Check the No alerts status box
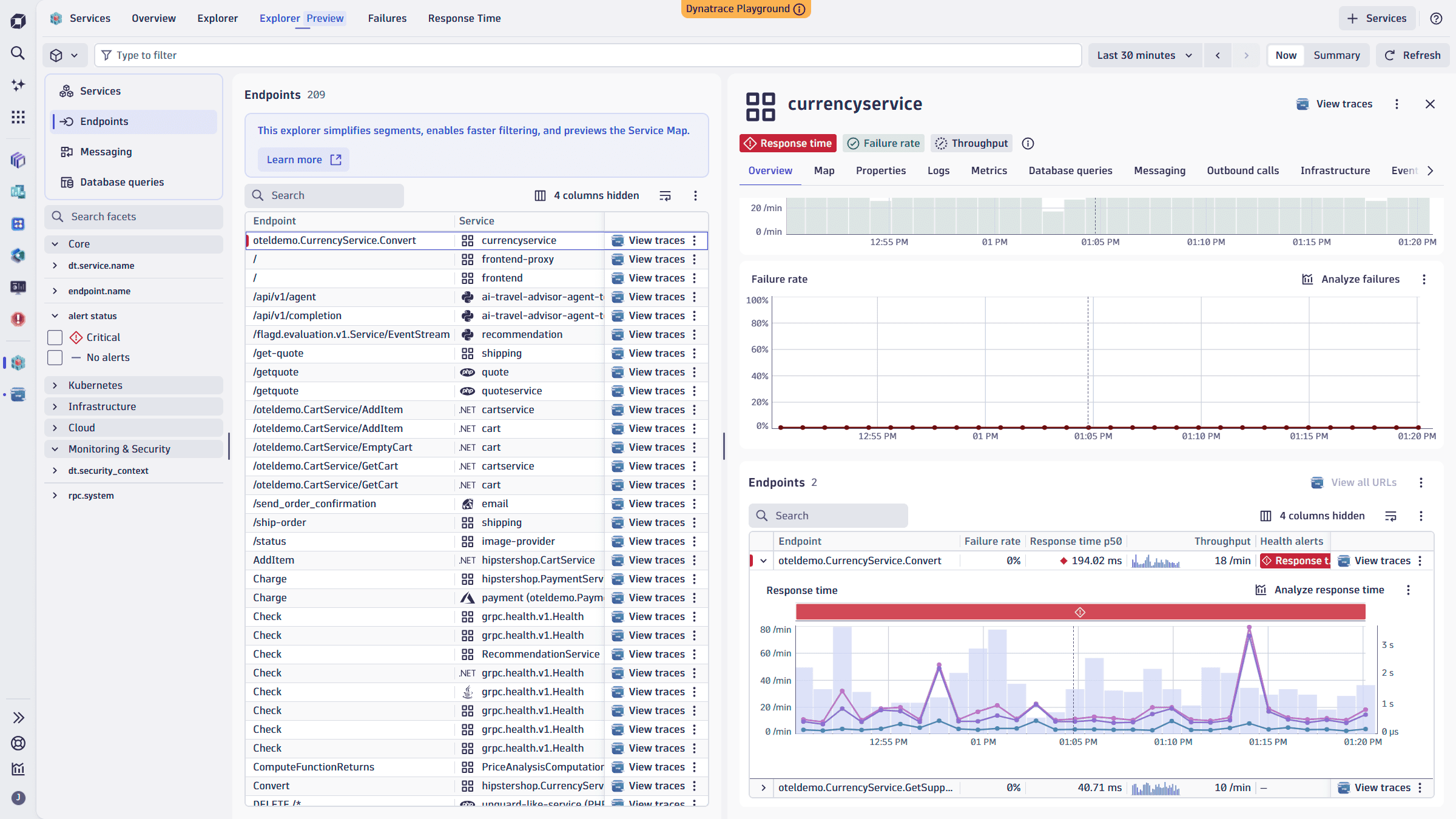This screenshot has width=1456, height=819. coord(55,357)
